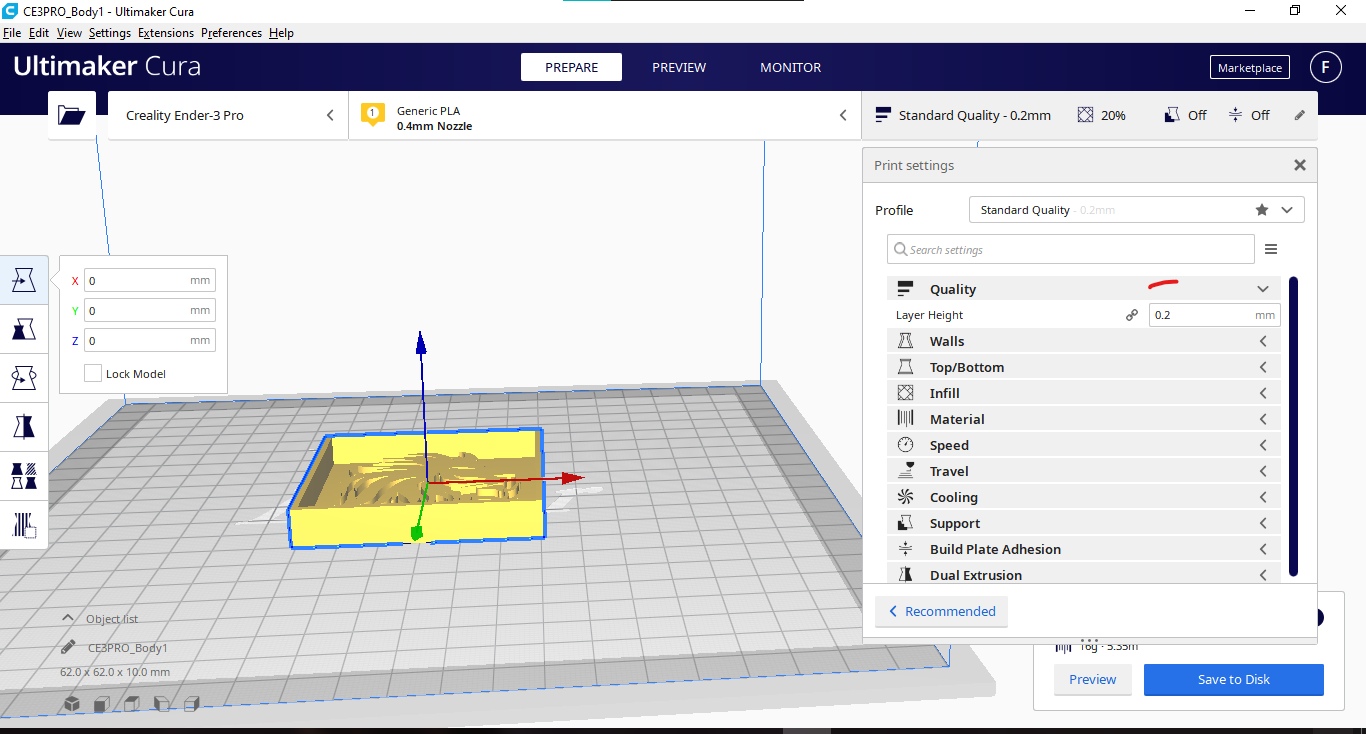Select the Support Blocker tool
This screenshot has width=1366, height=734.
pos(24,524)
